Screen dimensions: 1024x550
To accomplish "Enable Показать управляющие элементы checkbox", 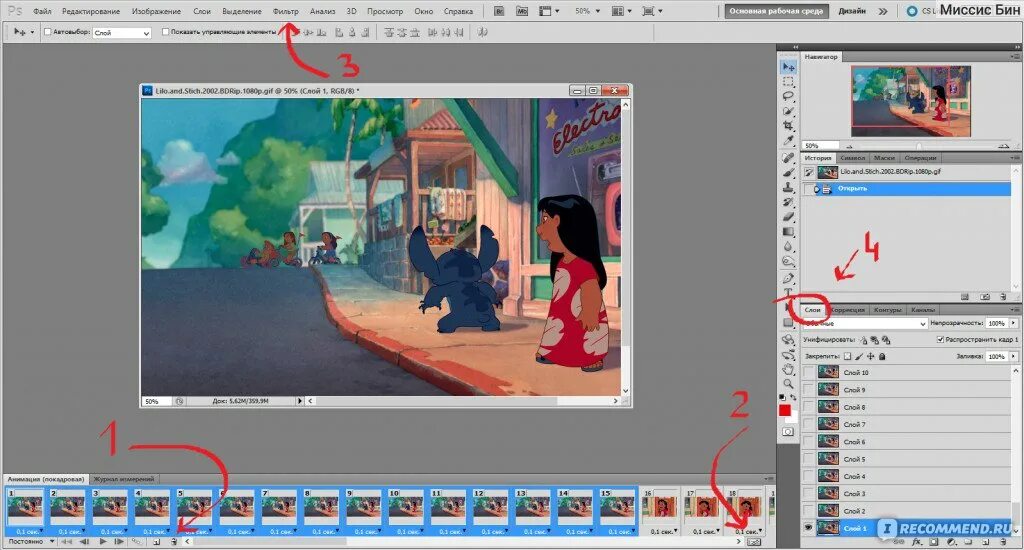I will (x=165, y=31).
